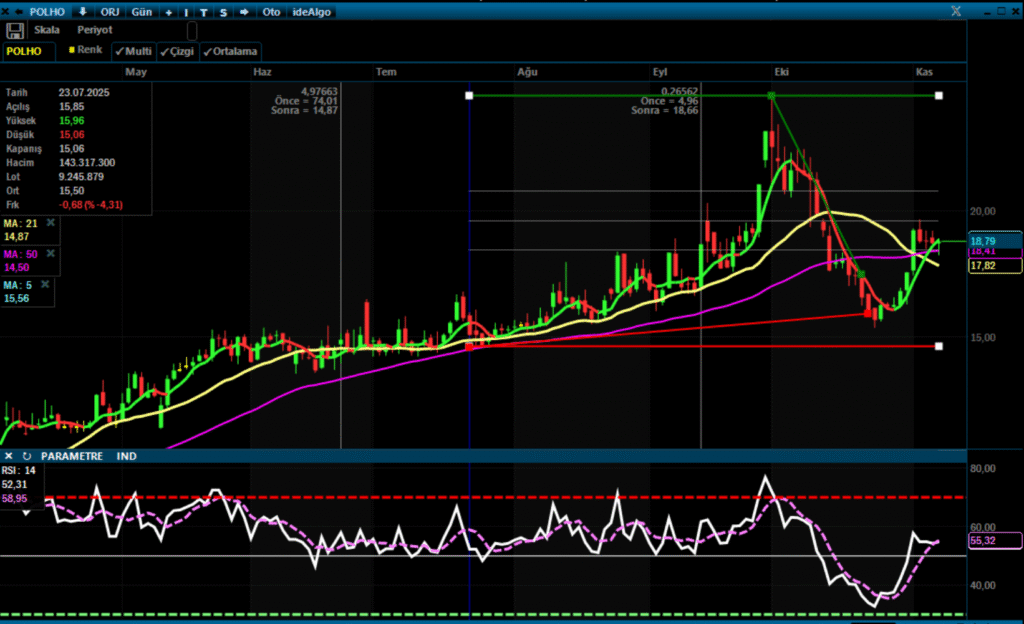The width and height of the screenshot is (1024, 624).
Task: Open the IND tab in indicator panel
Action: [x=127, y=456]
